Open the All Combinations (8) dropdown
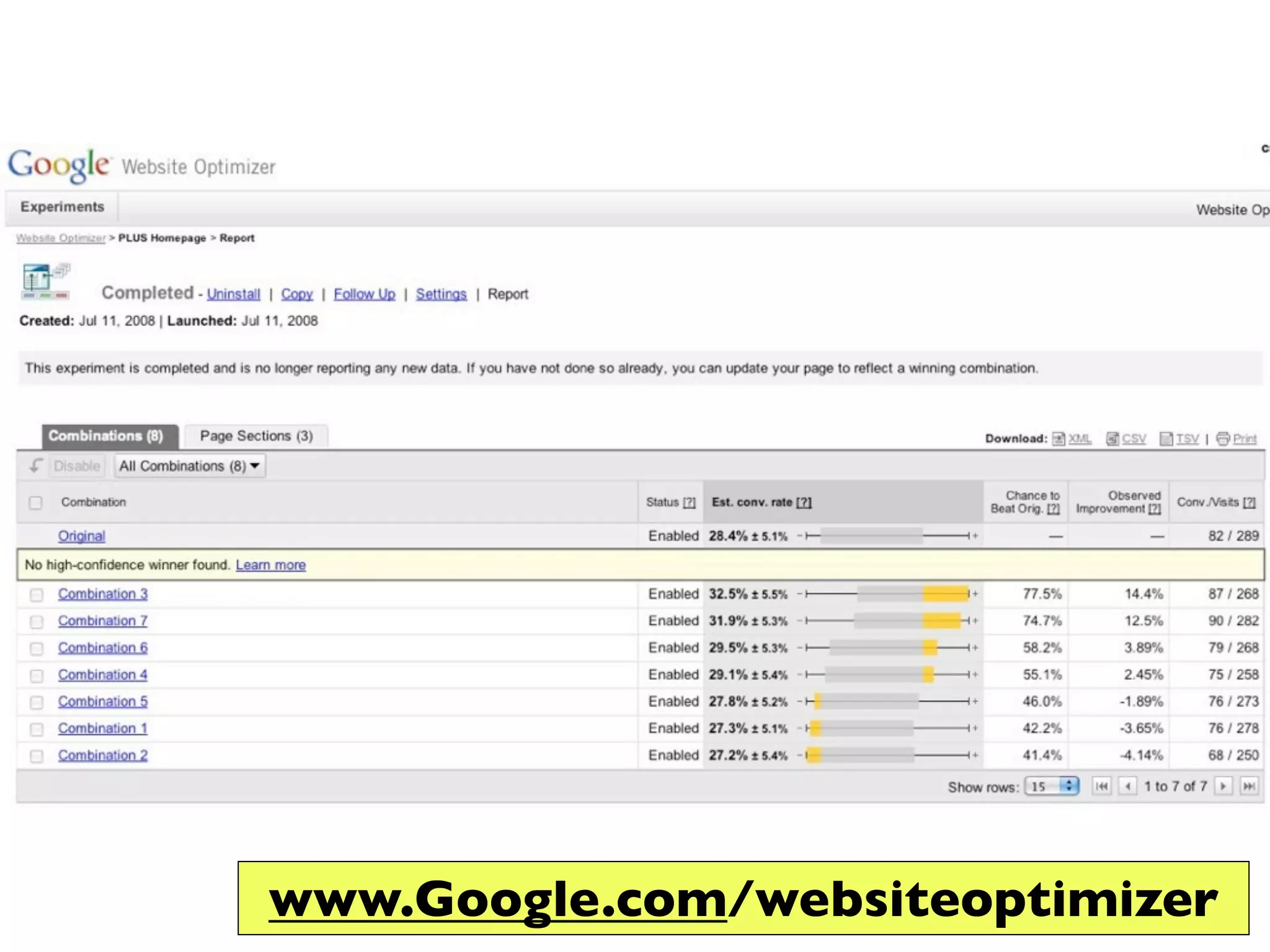Image resolution: width=1270 pixels, height=952 pixels. [x=190, y=466]
